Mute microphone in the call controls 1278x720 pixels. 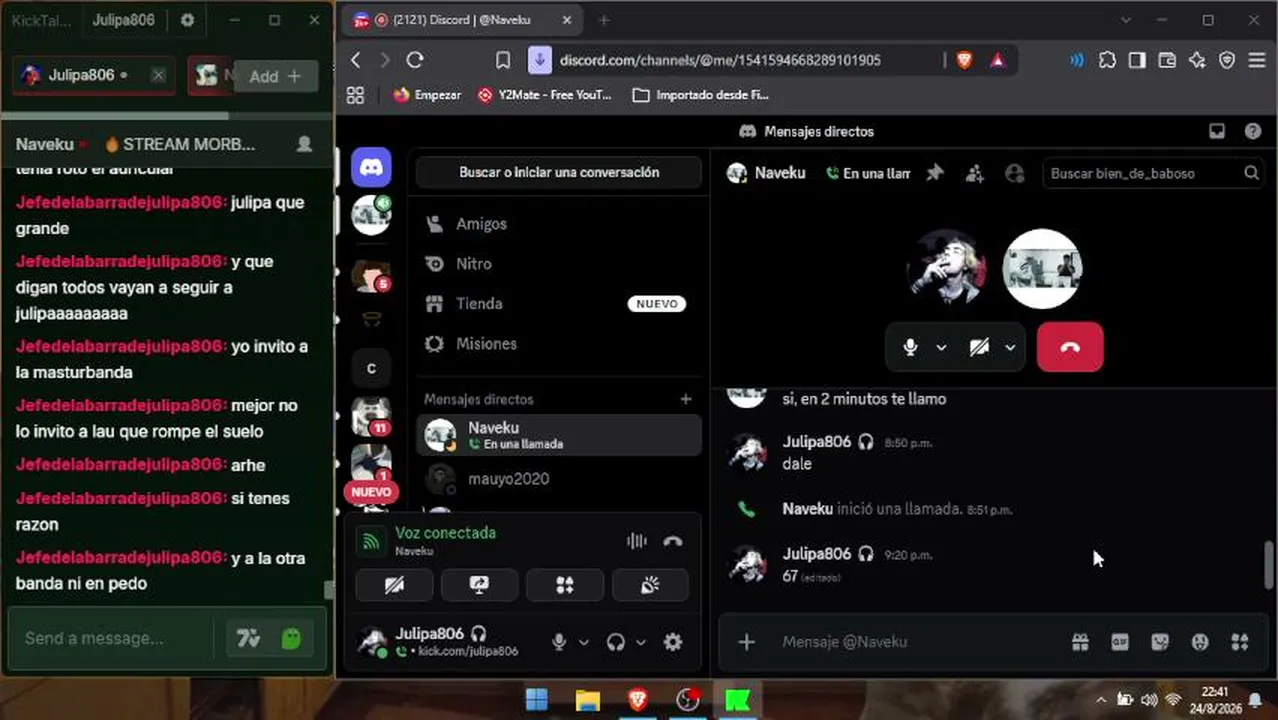(x=910, y=347)
